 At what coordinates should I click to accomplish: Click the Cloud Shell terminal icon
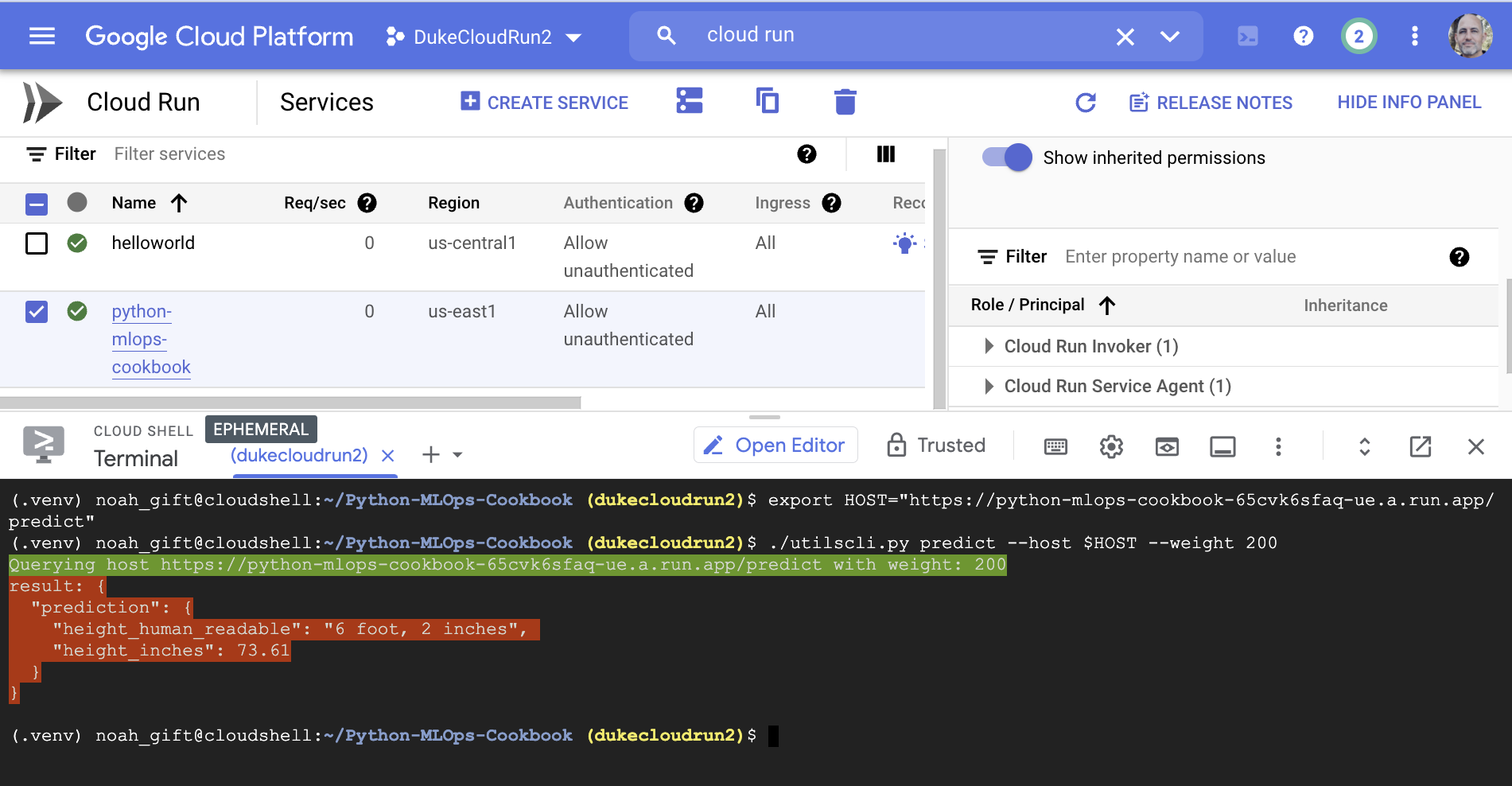[44, 445]
